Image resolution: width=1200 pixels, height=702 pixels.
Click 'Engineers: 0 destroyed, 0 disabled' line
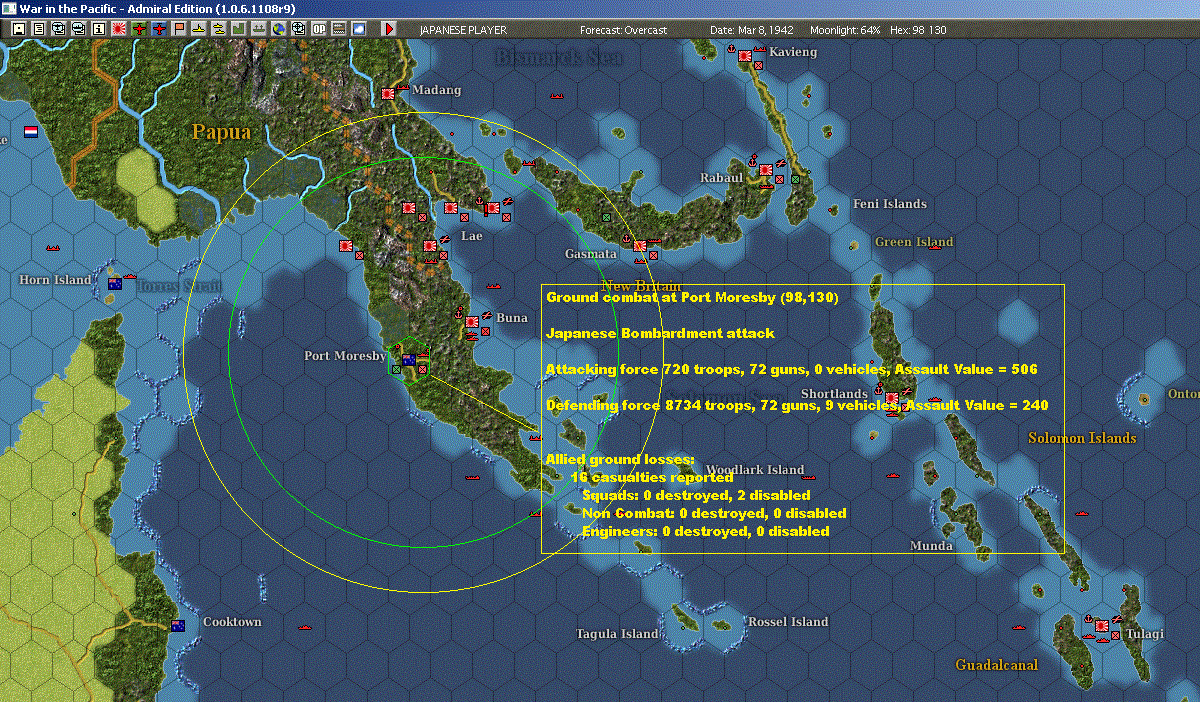(x=706, y=531)
